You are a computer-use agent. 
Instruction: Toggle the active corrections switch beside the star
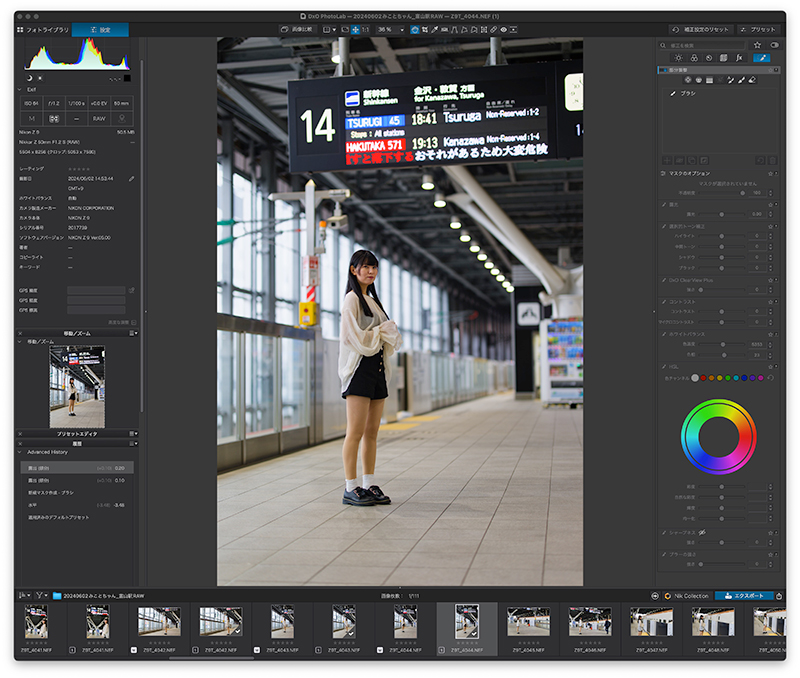pos(774,46)
